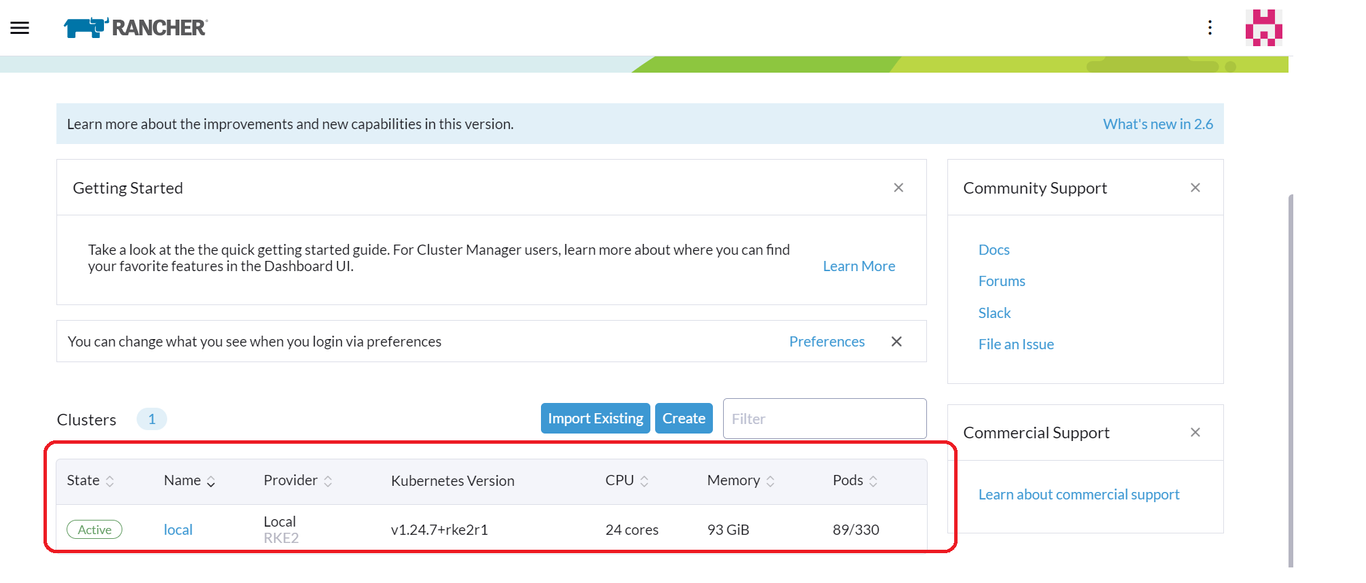1366x583 pixels.
Task: Click the Import Existing button
Action: (595, 419)
